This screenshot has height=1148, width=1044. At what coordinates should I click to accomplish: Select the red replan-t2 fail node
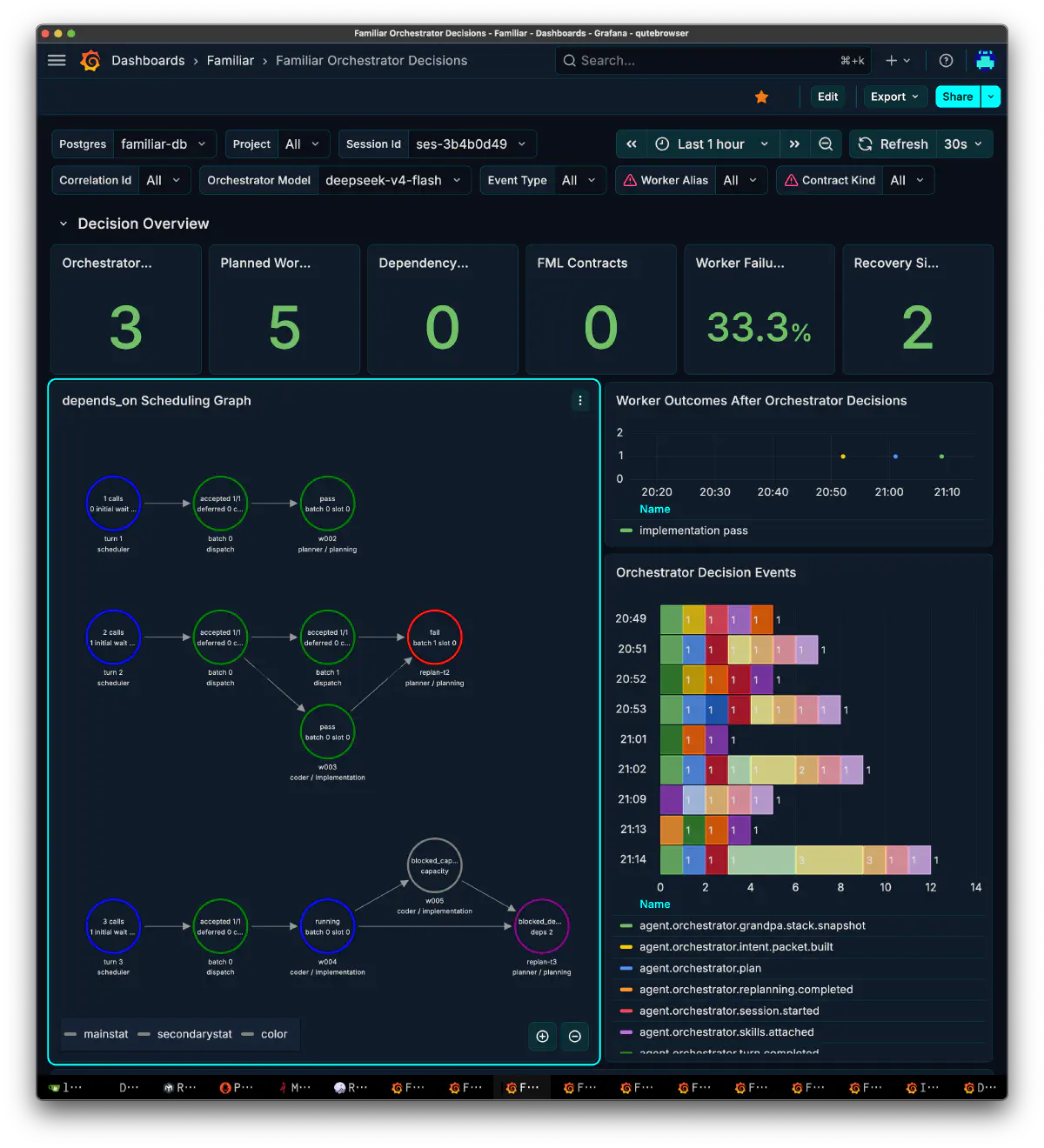(434, 637)
